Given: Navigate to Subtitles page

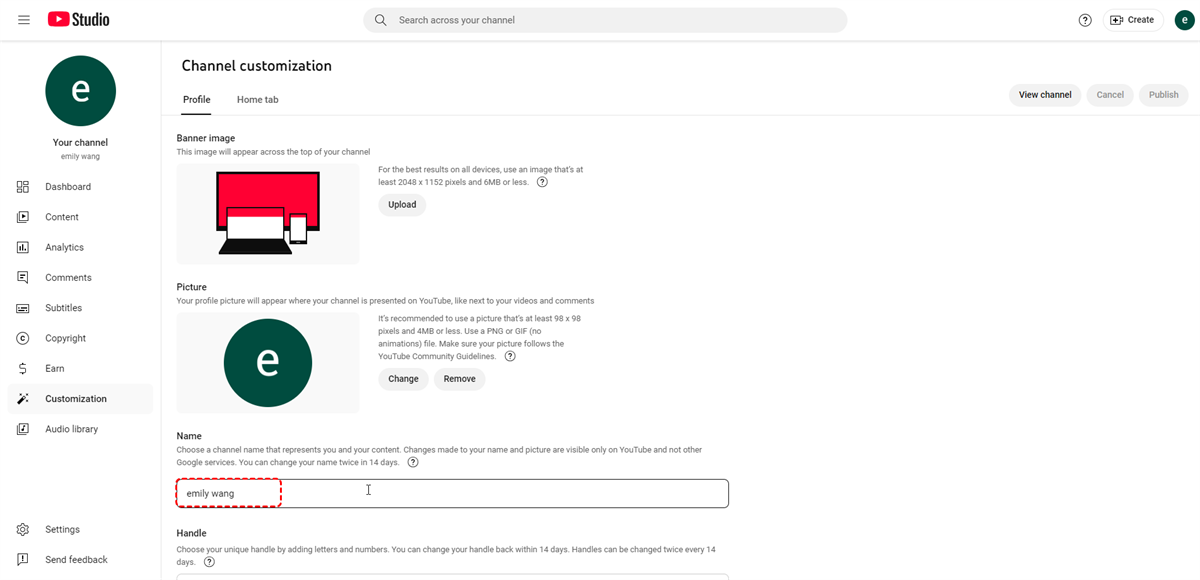Looking at the screenshot, I should (63, 308).
